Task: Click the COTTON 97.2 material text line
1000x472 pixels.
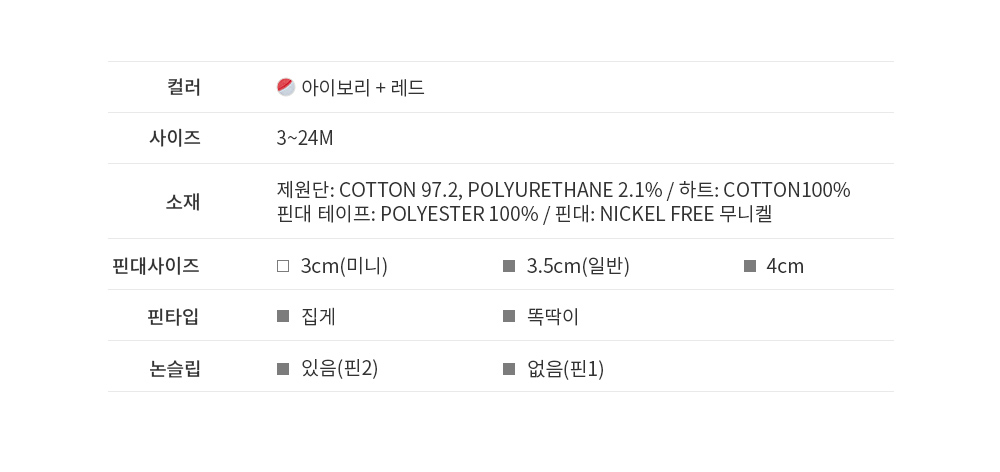Action: point(563,190)
